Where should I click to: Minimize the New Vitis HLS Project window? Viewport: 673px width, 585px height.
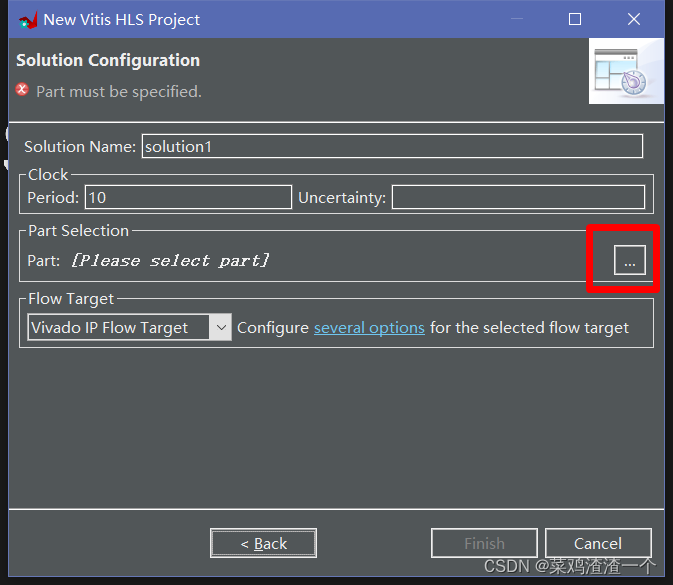(x=517, y=19)
